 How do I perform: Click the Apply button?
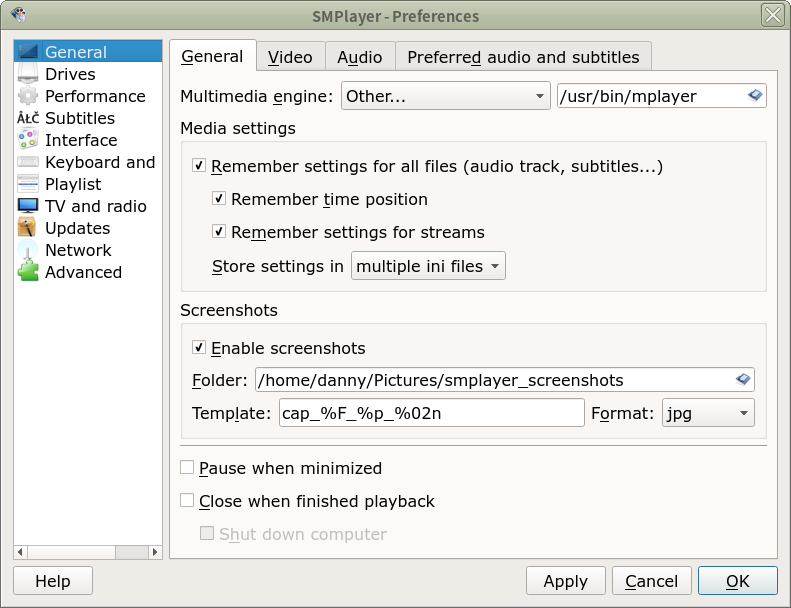tap(565, 581)
